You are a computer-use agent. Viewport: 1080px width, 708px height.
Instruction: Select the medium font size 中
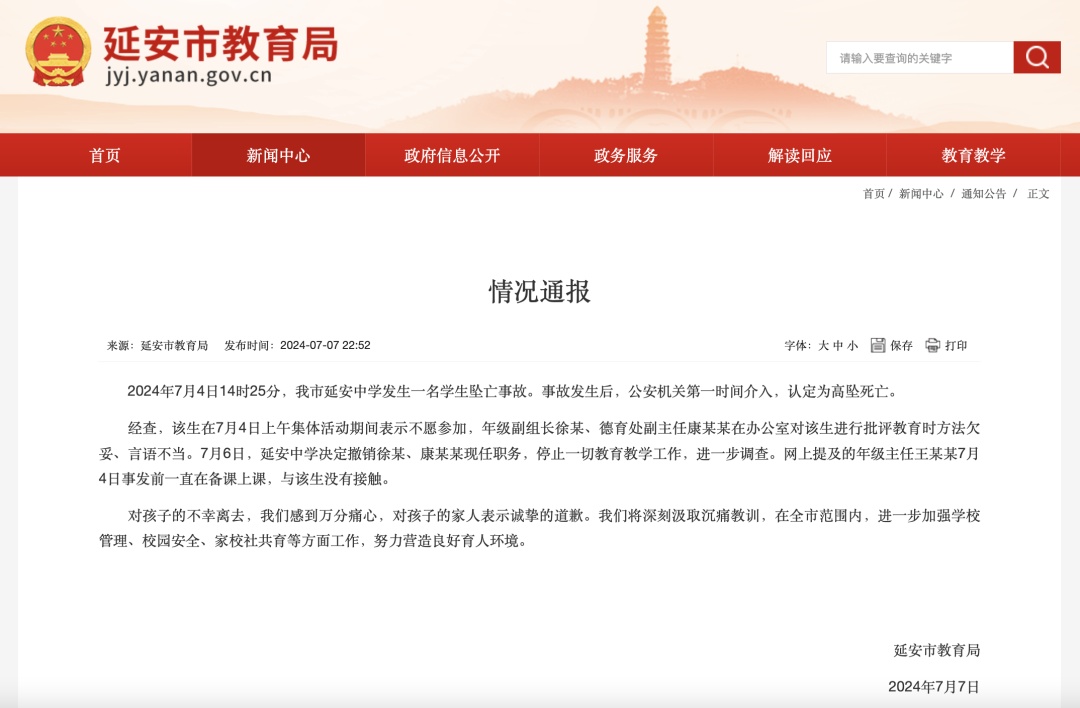[836, 347]
